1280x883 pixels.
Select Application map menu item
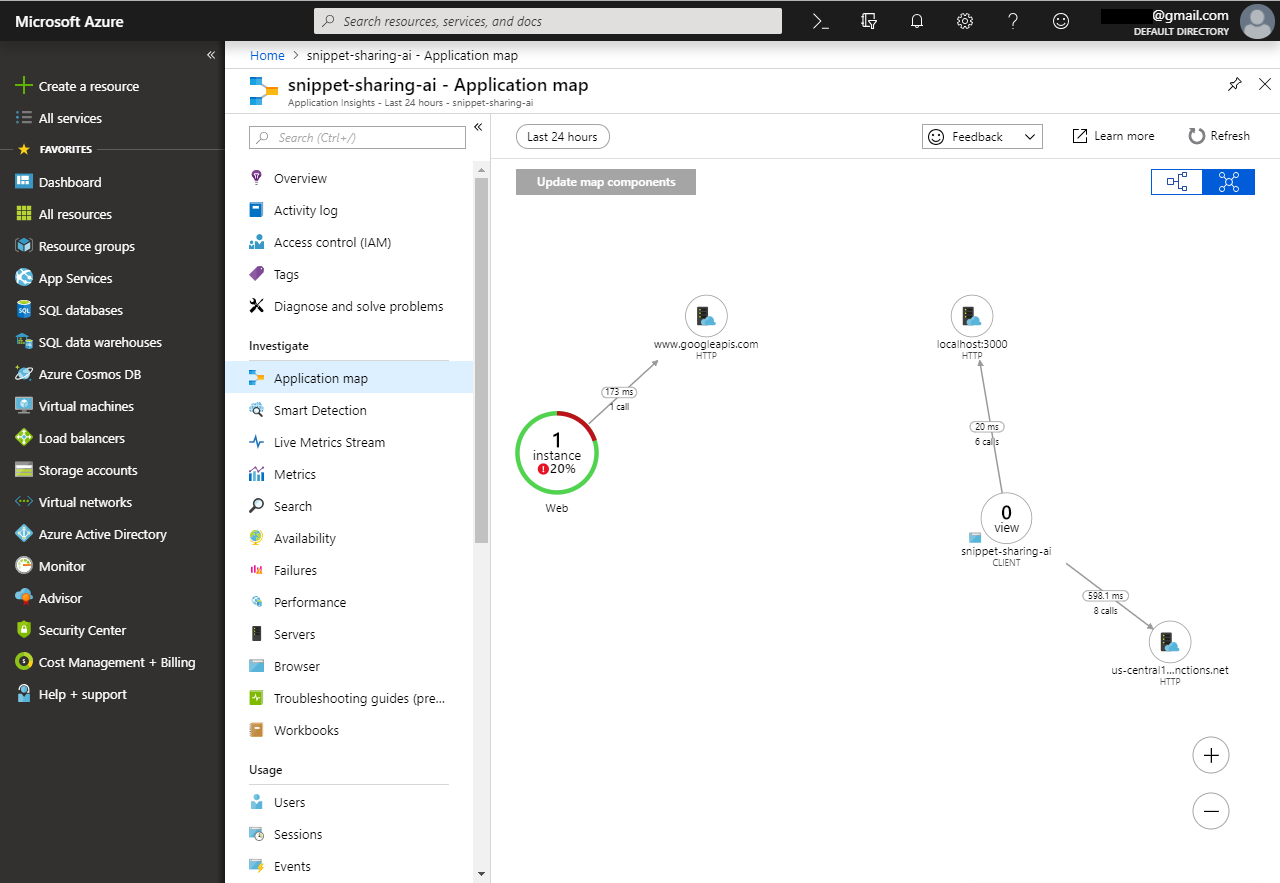[349, 378]
